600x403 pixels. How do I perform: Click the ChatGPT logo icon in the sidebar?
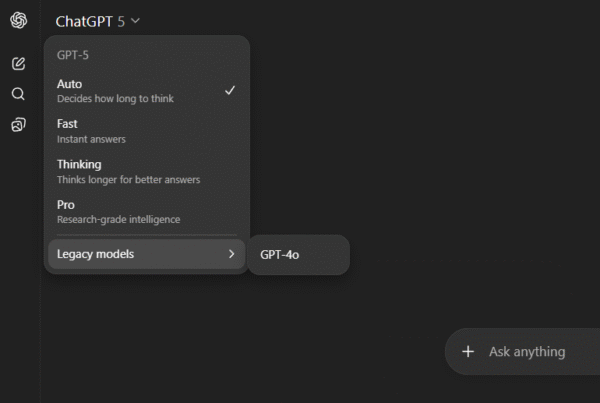18,21
